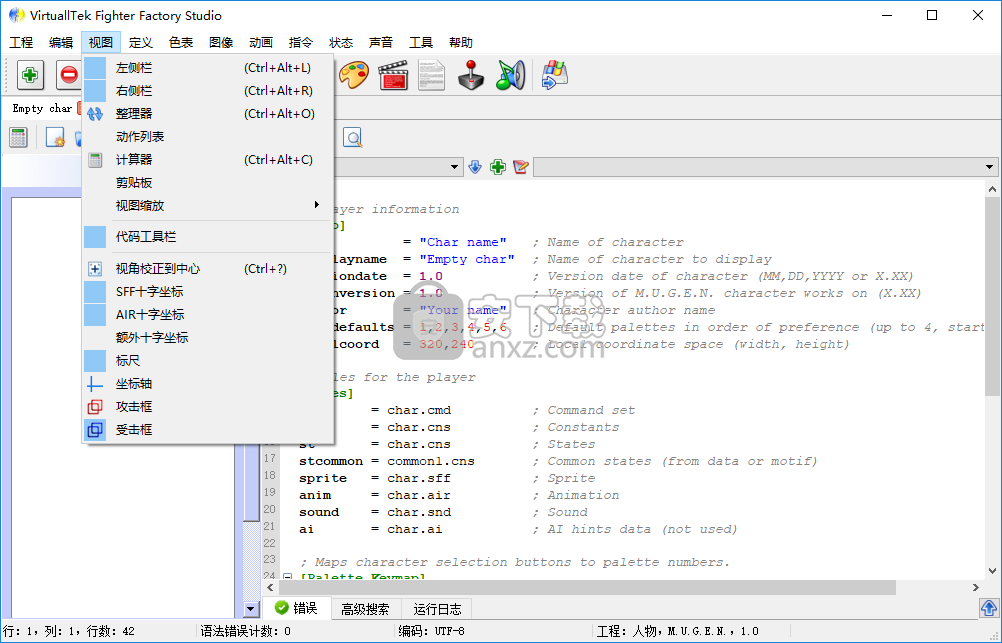Click the green plus add toolbar button
The height and width of the screenshot is (643, 1002).
(29, 75)
